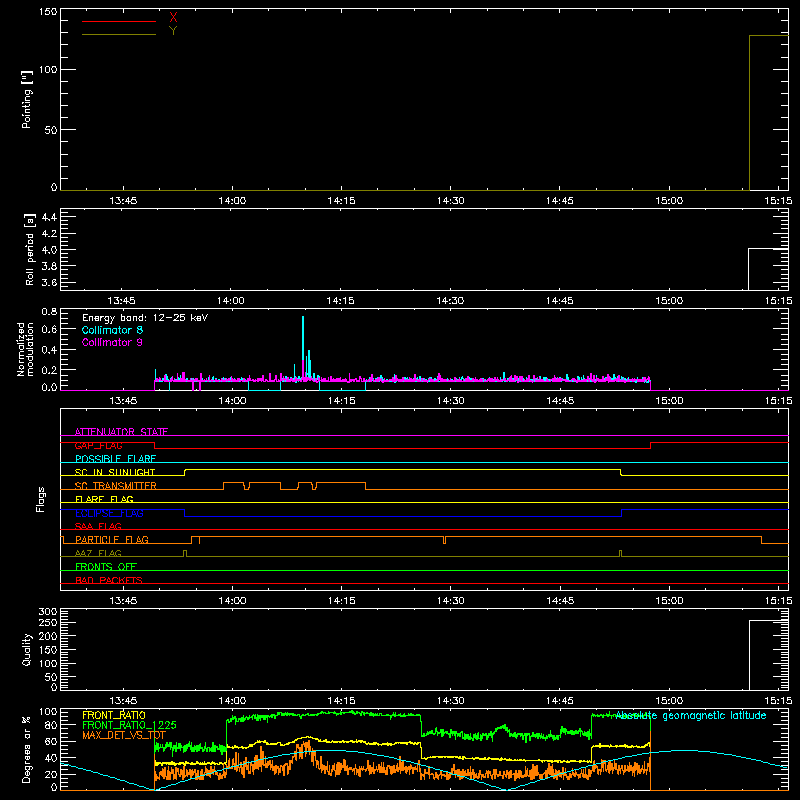The width and height of the screenshot is (800, 800).
Task: Click the orange MAX_DET_VS_TOT legend label
Action: click(123, 735)
